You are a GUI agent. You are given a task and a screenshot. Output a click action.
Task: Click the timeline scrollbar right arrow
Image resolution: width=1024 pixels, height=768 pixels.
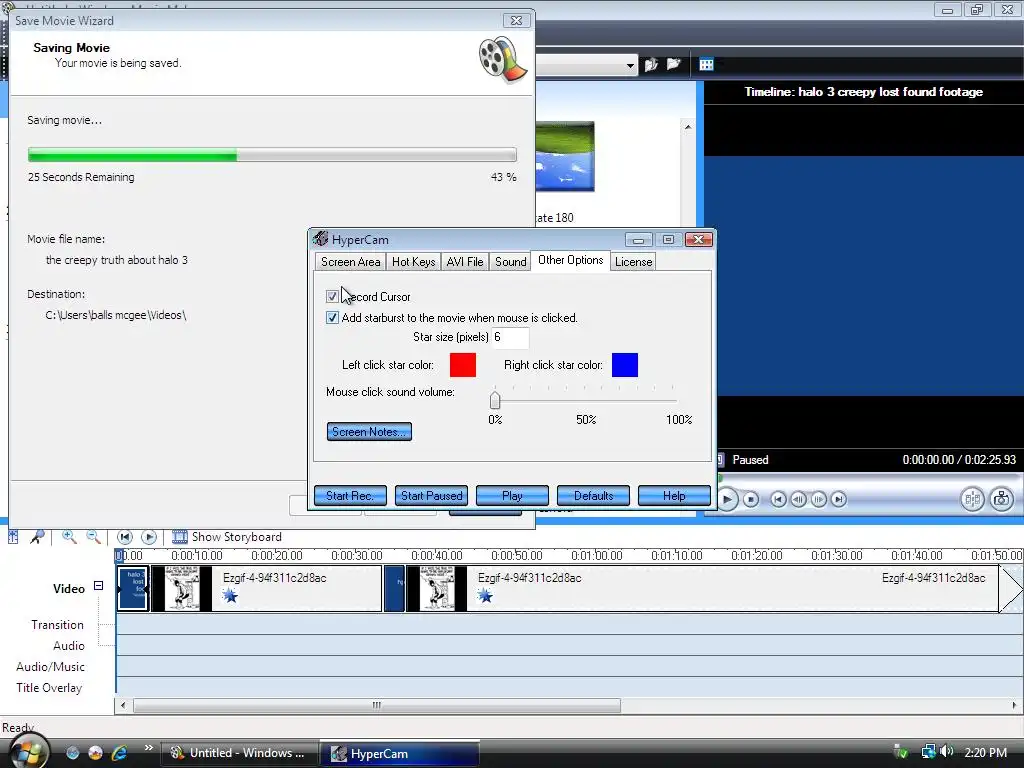tap(1014, 705)
